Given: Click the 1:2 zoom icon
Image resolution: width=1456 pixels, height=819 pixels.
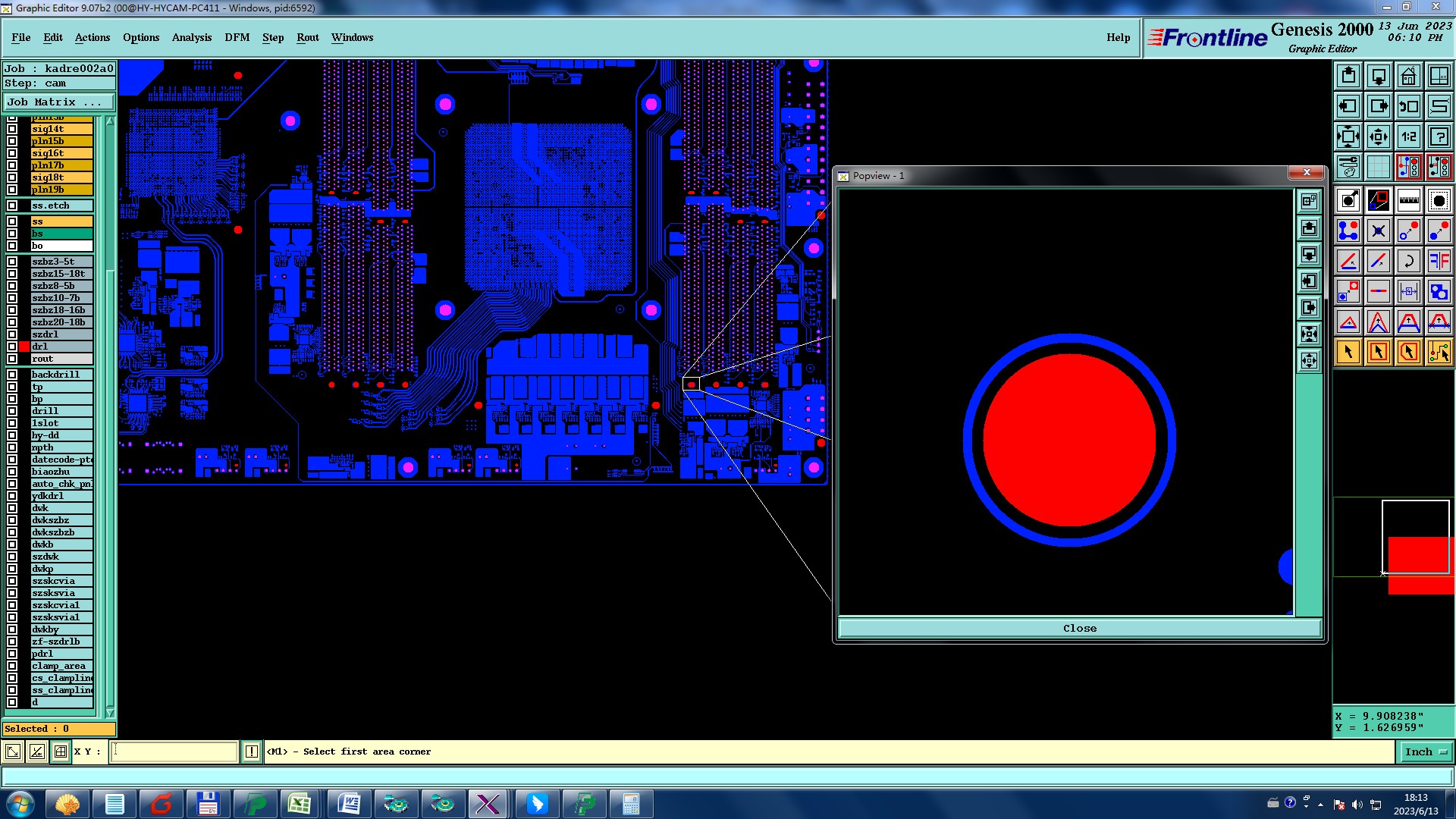Looking at the screenshot, I should [1408, 136].
